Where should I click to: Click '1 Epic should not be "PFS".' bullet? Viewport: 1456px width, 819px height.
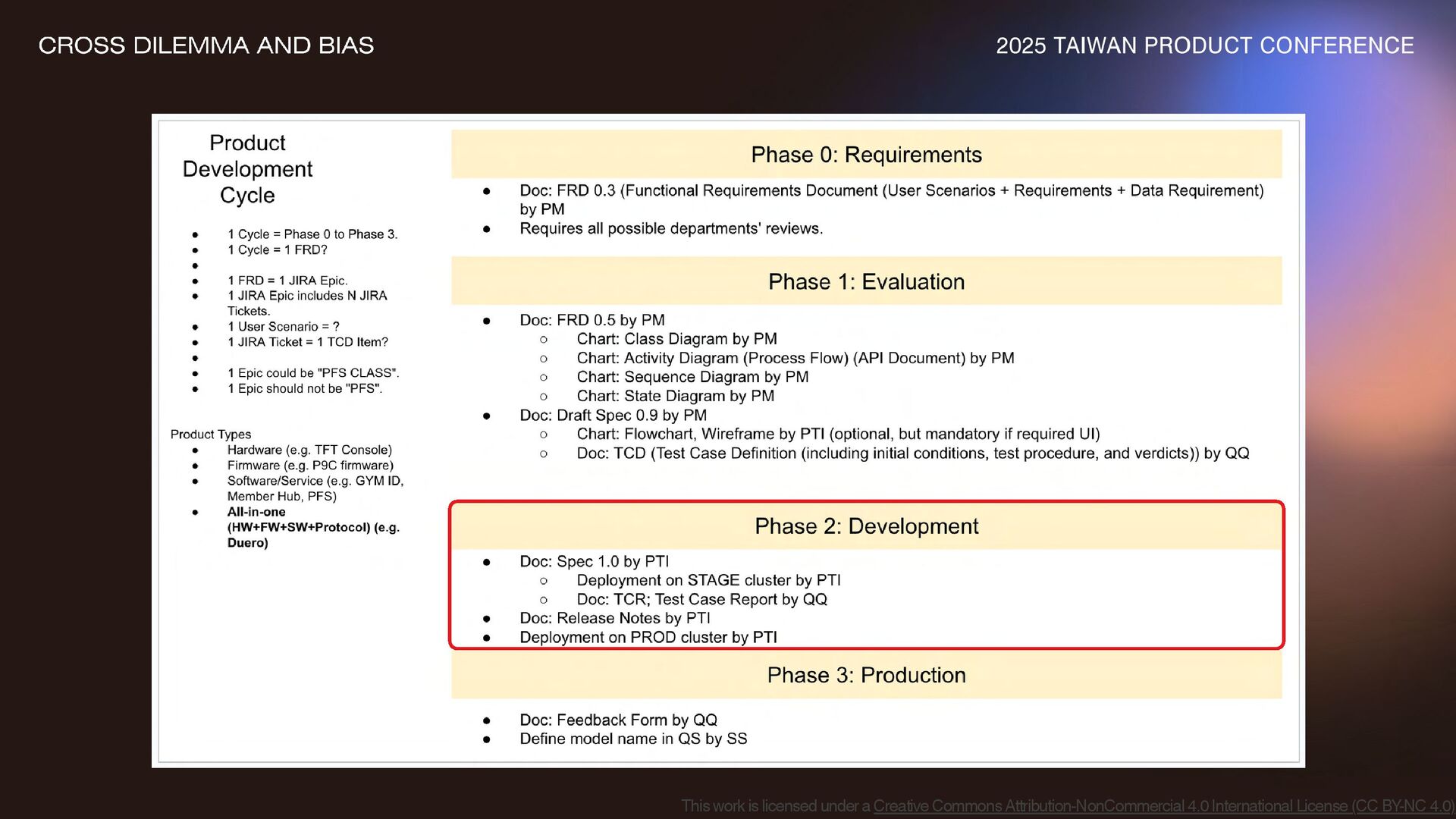(305, 388)
